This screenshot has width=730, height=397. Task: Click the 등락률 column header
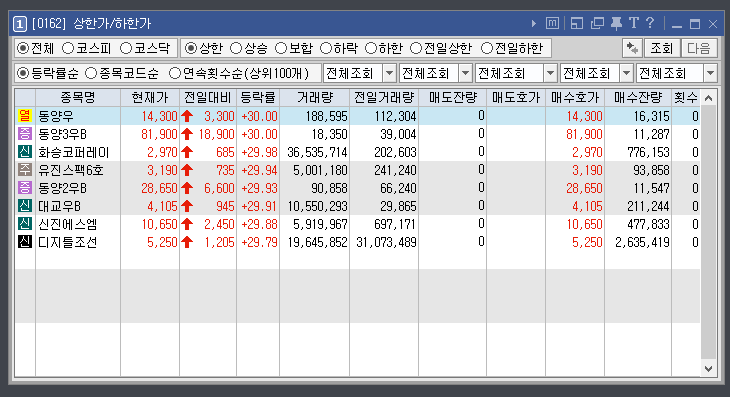tap(258, 98)
